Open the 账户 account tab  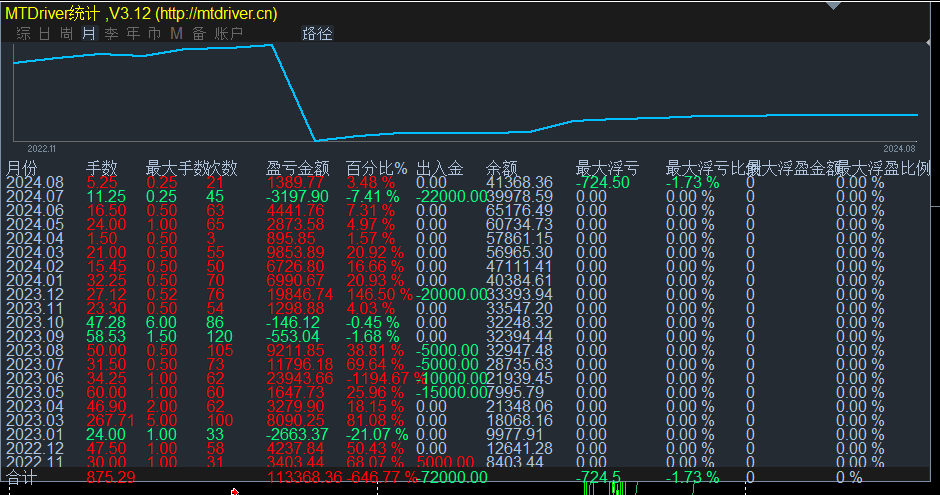[228, 34]
